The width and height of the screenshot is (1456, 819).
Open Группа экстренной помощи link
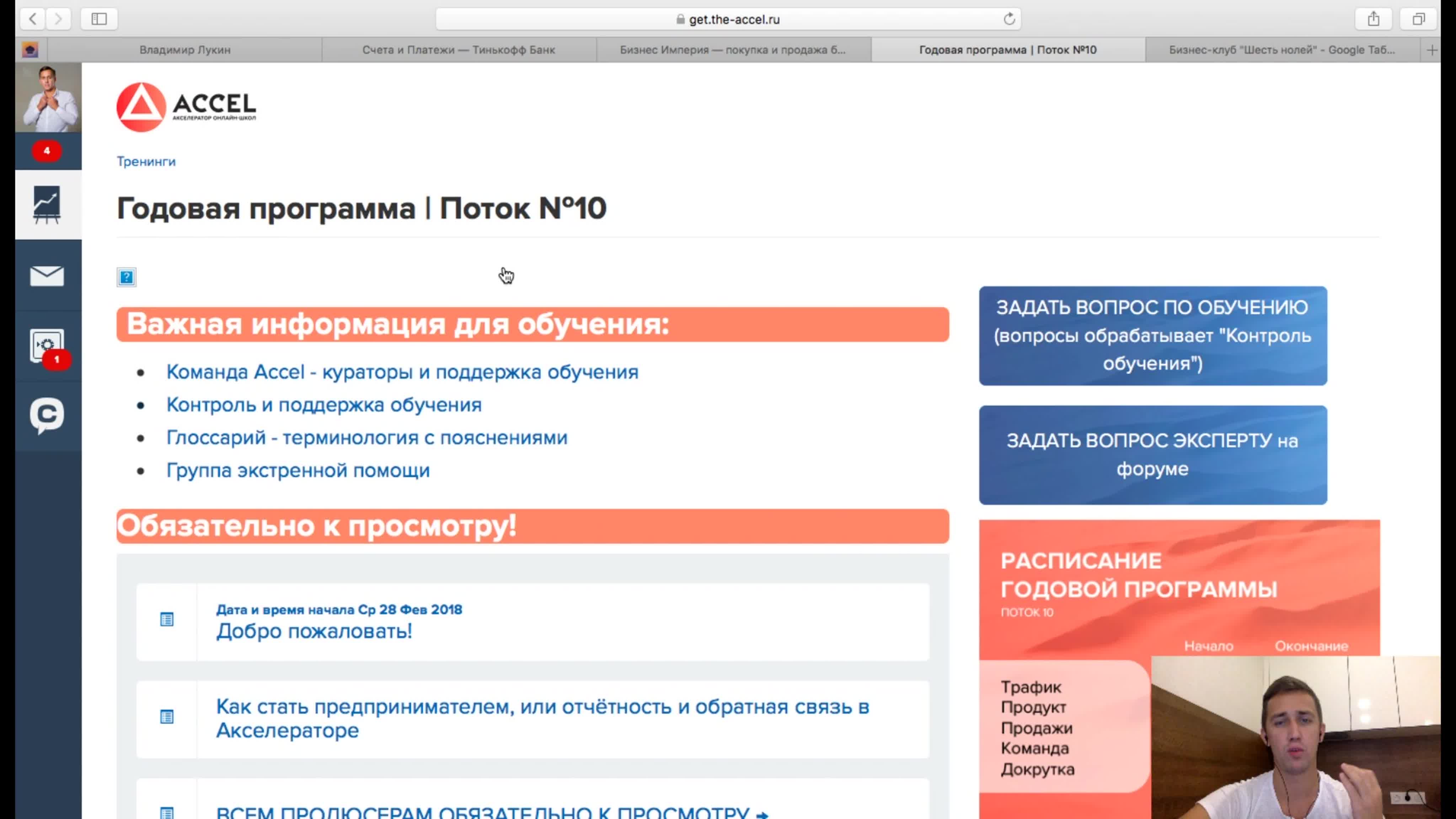pyautogui.click(x=298, y=470)
